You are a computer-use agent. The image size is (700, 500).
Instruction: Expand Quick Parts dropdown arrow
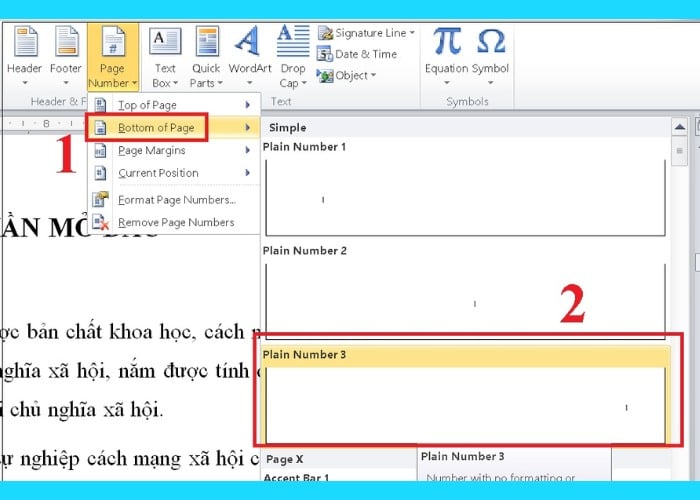220,83
